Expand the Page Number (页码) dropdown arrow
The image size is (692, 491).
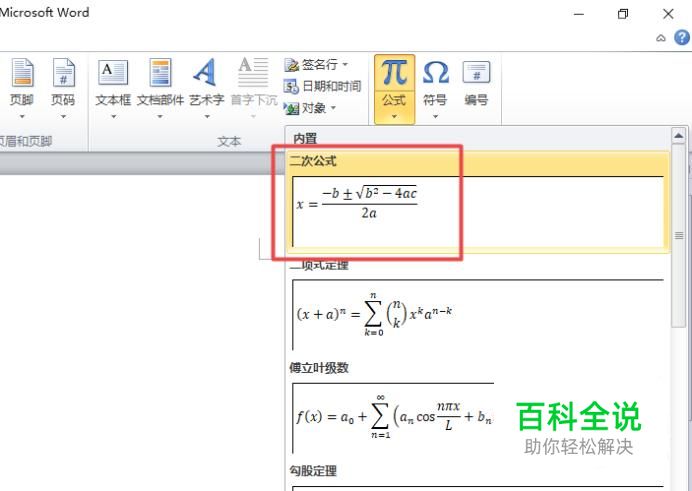[64, 116]
